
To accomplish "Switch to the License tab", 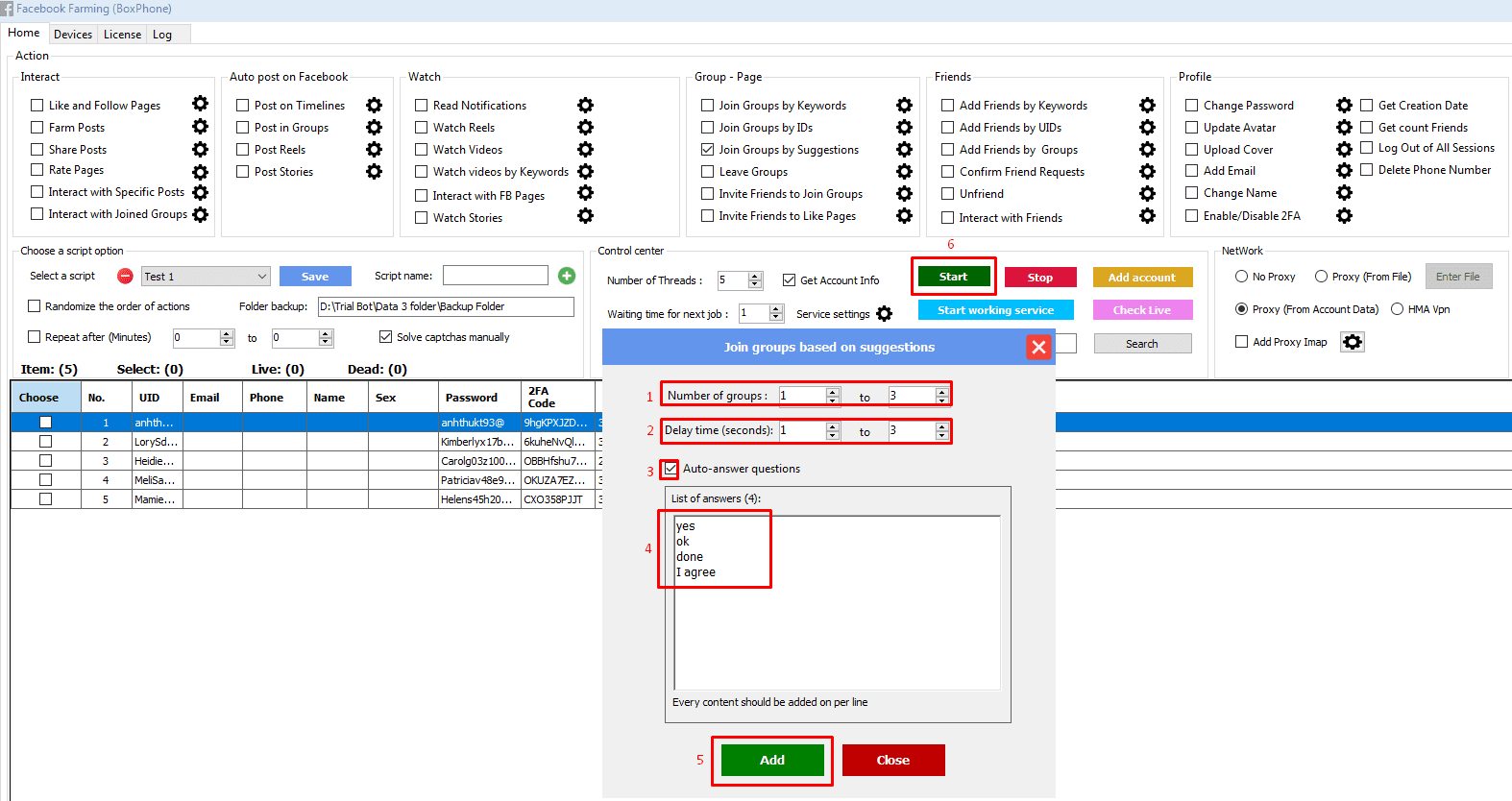I will (x=122, y=34).
